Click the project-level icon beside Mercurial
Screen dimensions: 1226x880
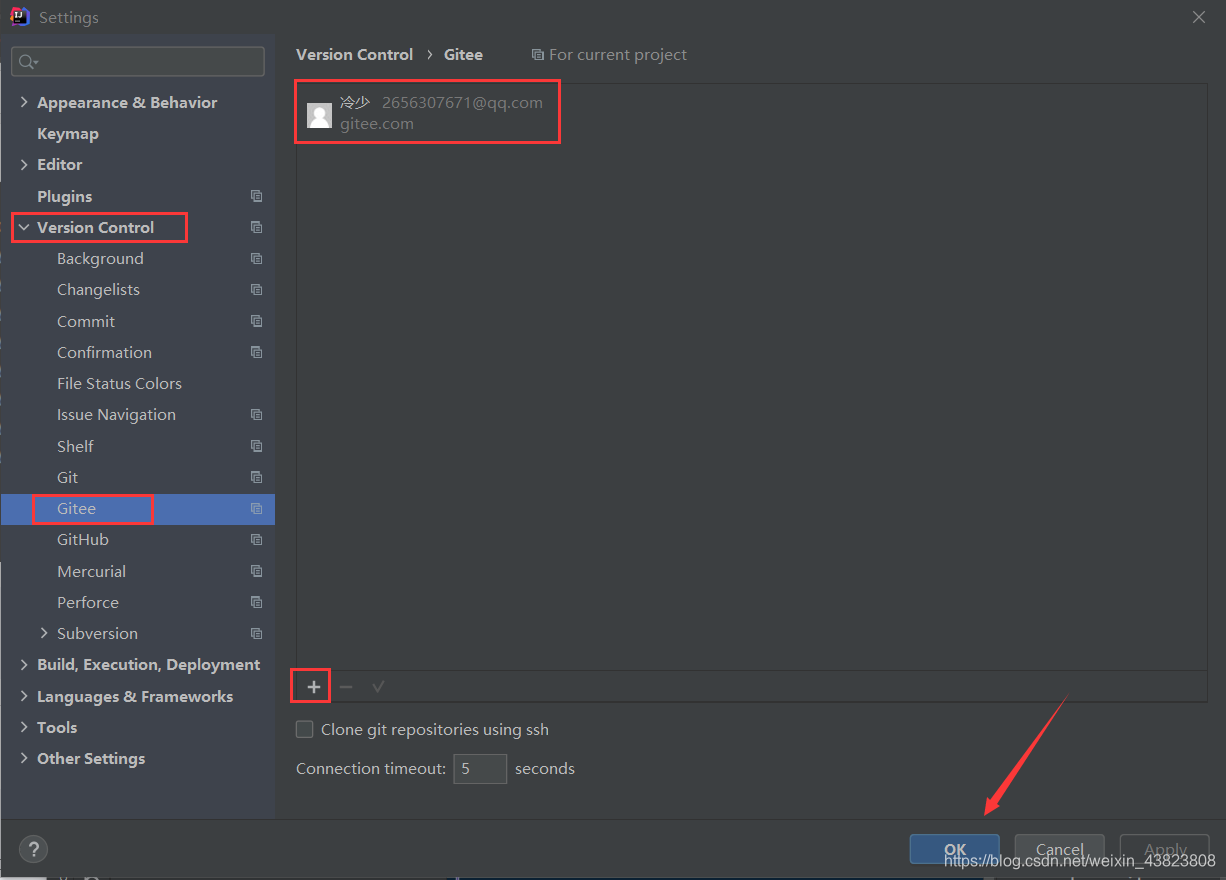(x=257, y=571)
